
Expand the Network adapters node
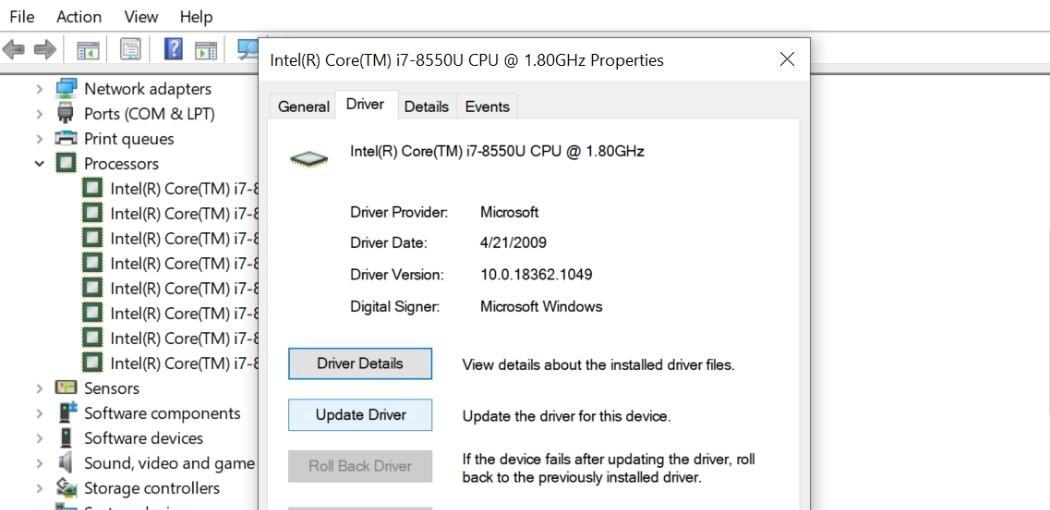40,89
